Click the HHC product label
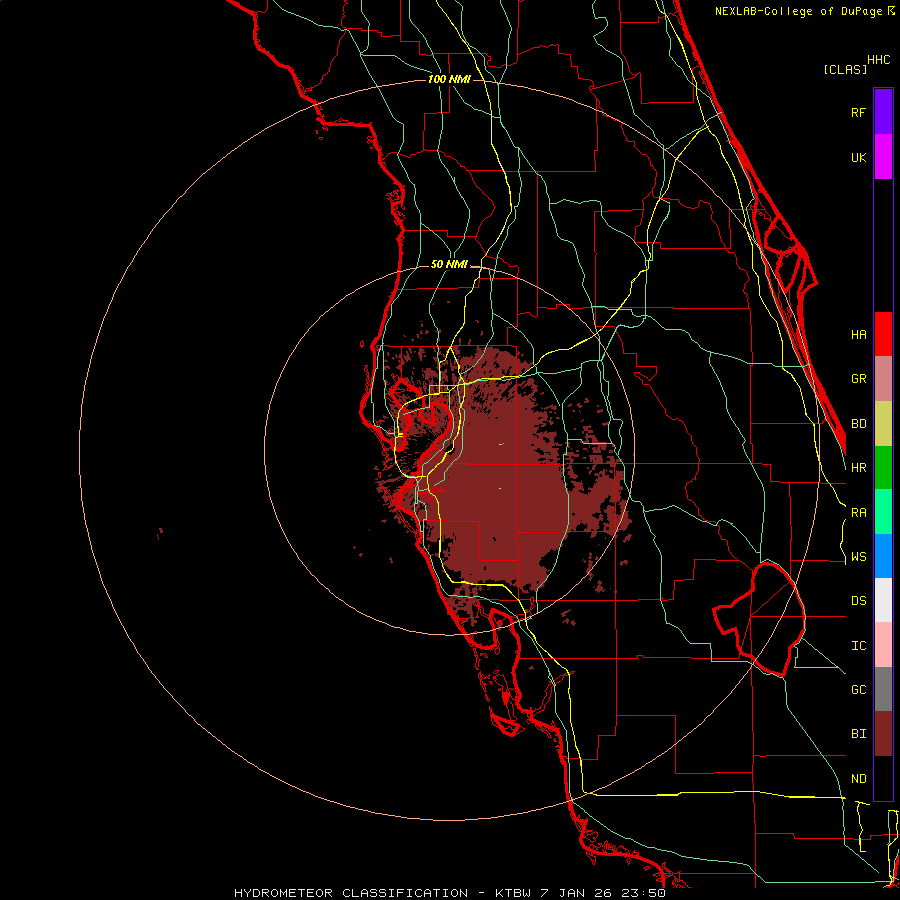The height and width of the screenshot is (900, 900). click(x=878, y=60)
